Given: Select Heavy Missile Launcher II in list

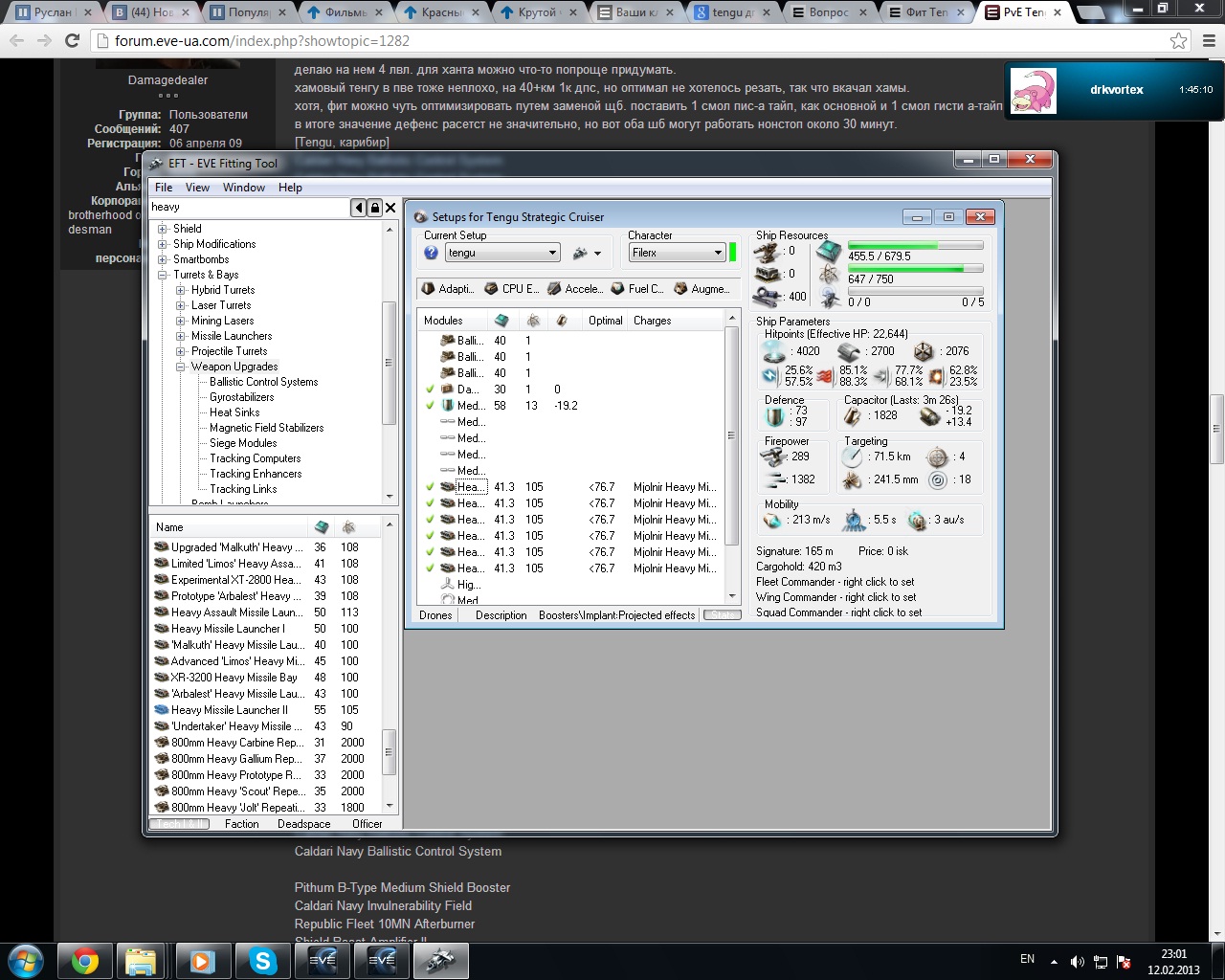Looking at the screenshot, I should [x=230, y=710].
